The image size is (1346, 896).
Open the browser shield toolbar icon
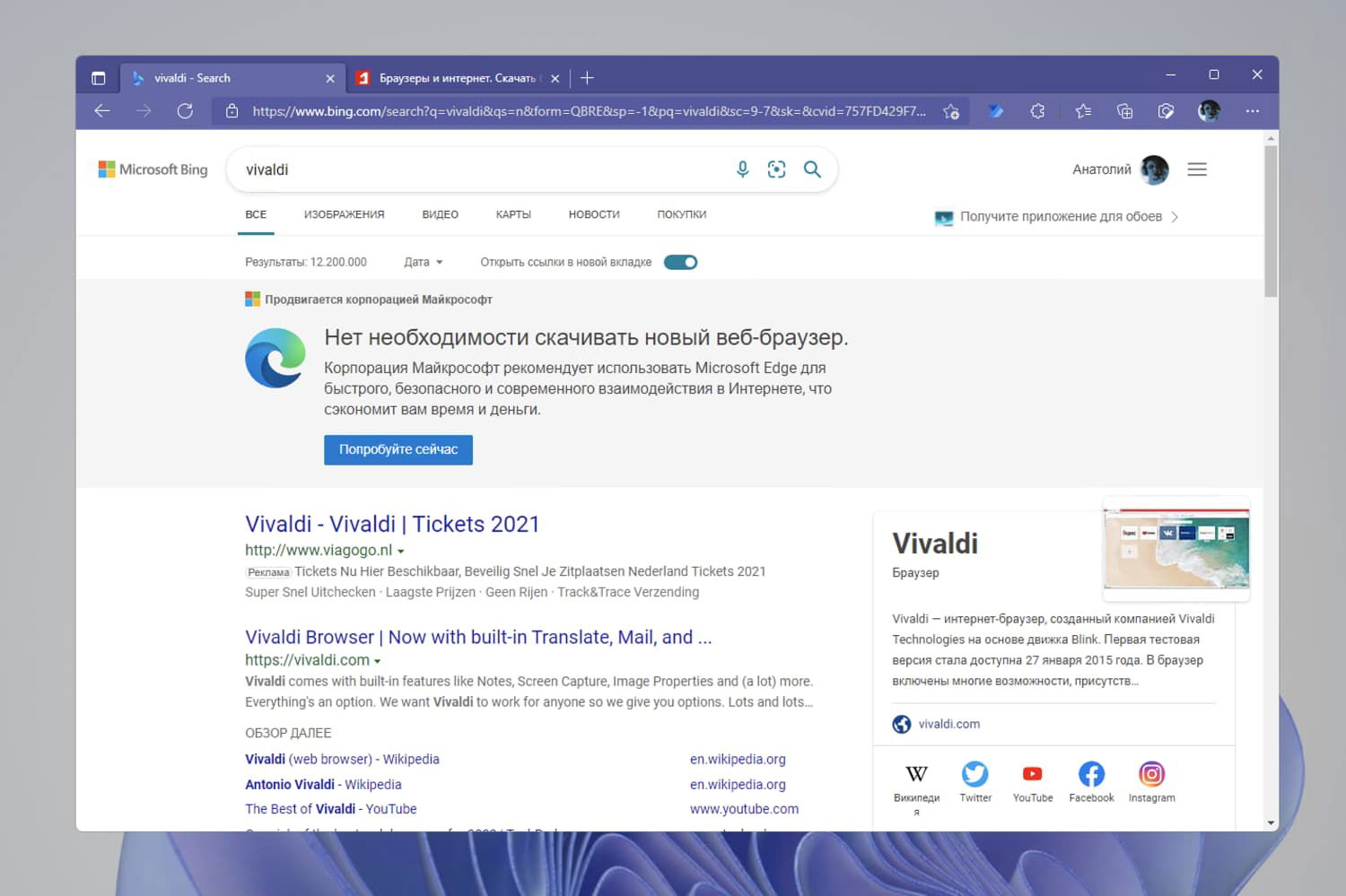(x=1166, y=111)
